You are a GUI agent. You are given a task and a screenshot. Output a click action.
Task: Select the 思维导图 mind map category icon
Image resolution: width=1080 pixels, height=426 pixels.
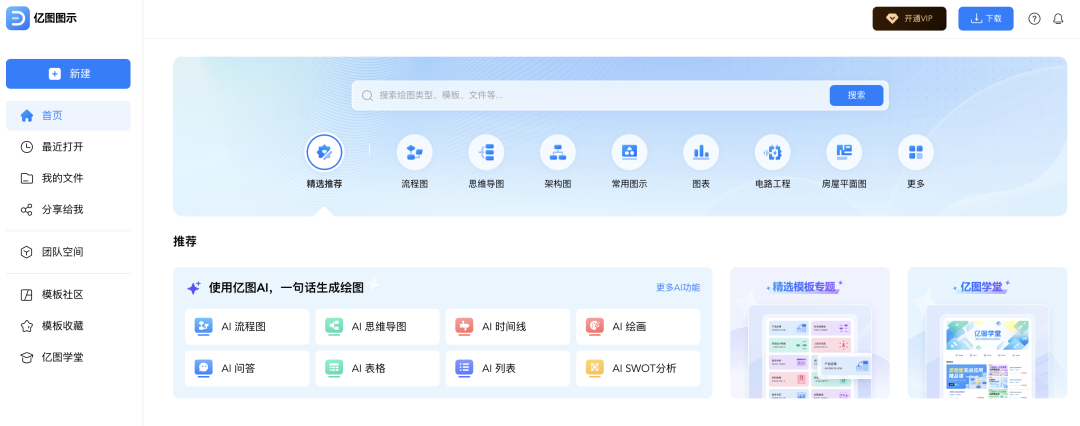(x=486, y=152)
